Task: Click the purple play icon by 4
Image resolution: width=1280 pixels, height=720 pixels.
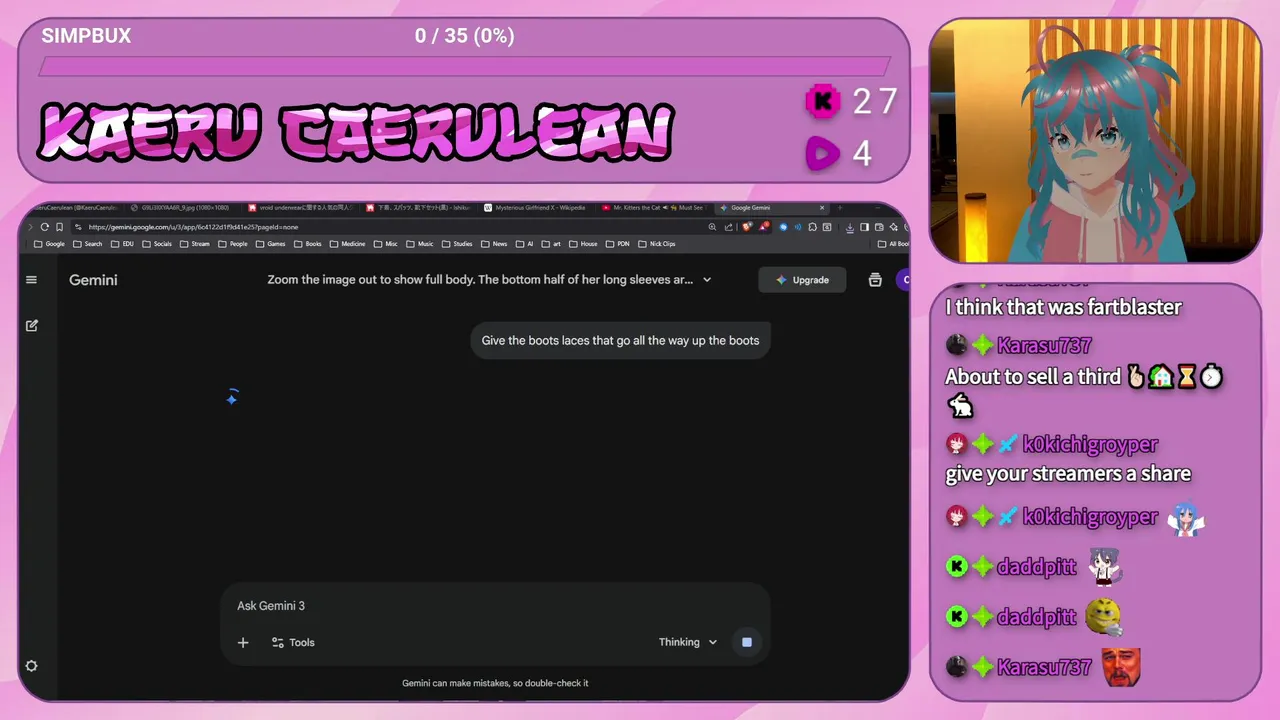Action: tap(823, 154)
